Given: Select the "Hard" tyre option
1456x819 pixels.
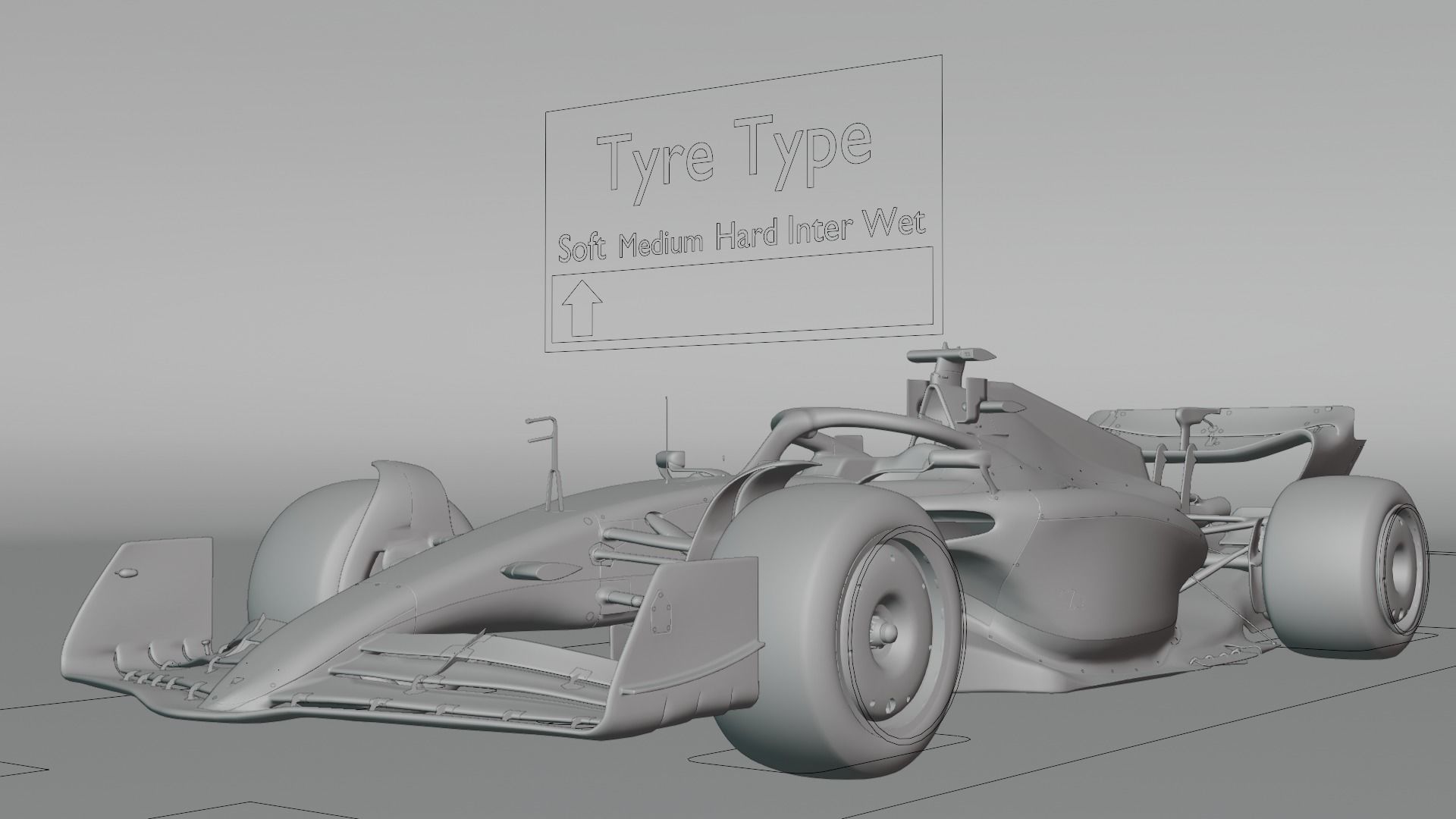Looking at the screenshot, I should pyautogui.click(x=747, y=235).
